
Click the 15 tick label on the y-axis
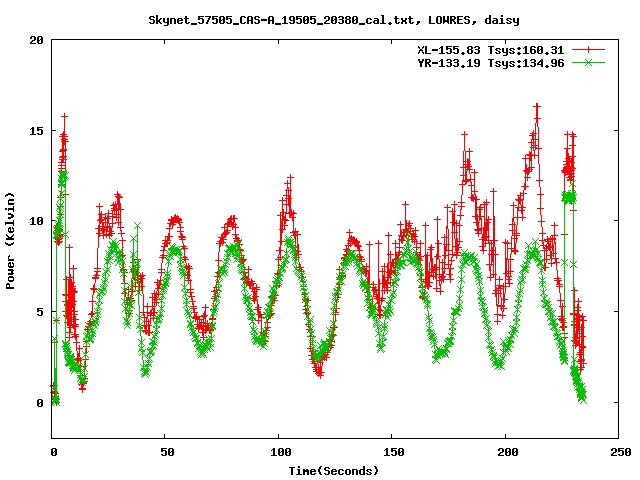(x=36, y=131)
